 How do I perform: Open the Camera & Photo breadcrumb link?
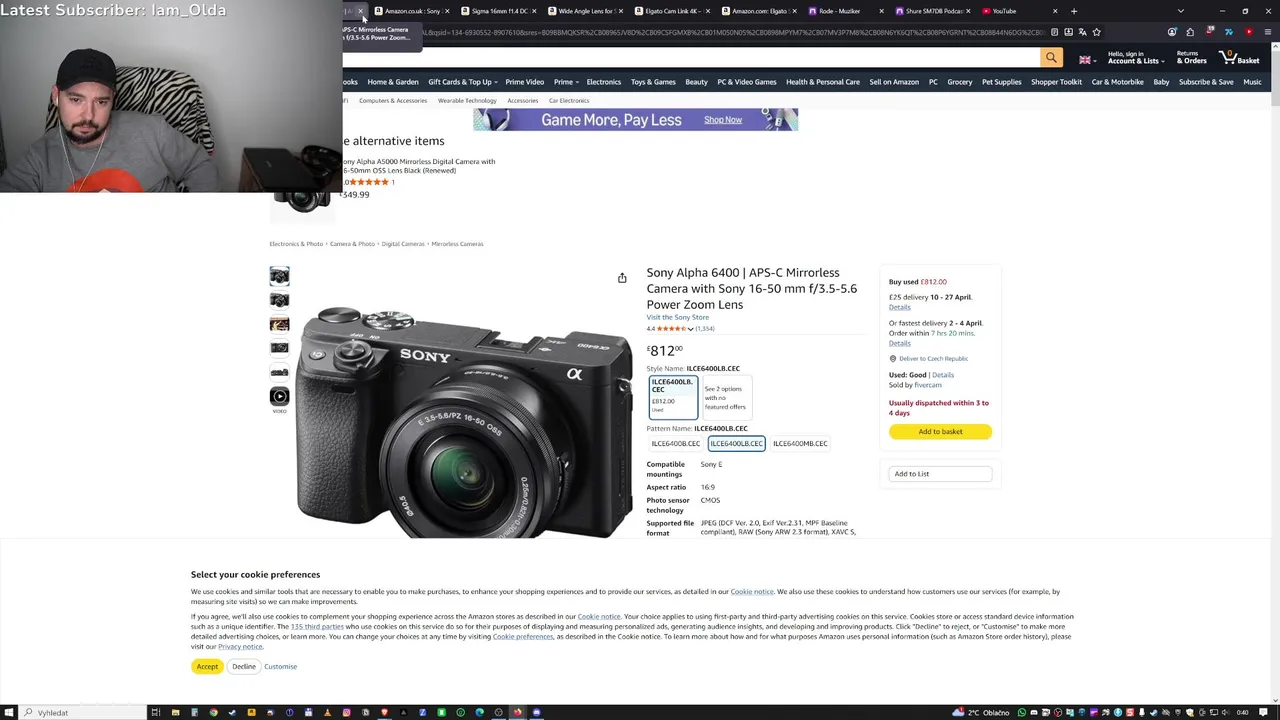point(352,244)
